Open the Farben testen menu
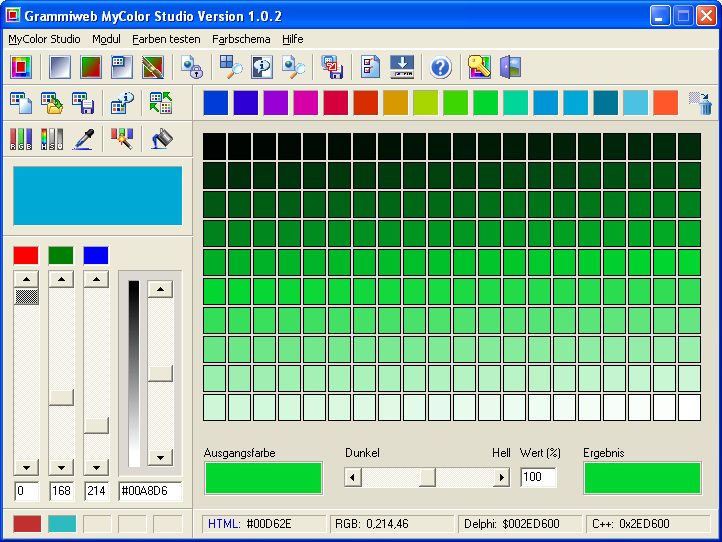The image size is (722, 542). (166, 39)
